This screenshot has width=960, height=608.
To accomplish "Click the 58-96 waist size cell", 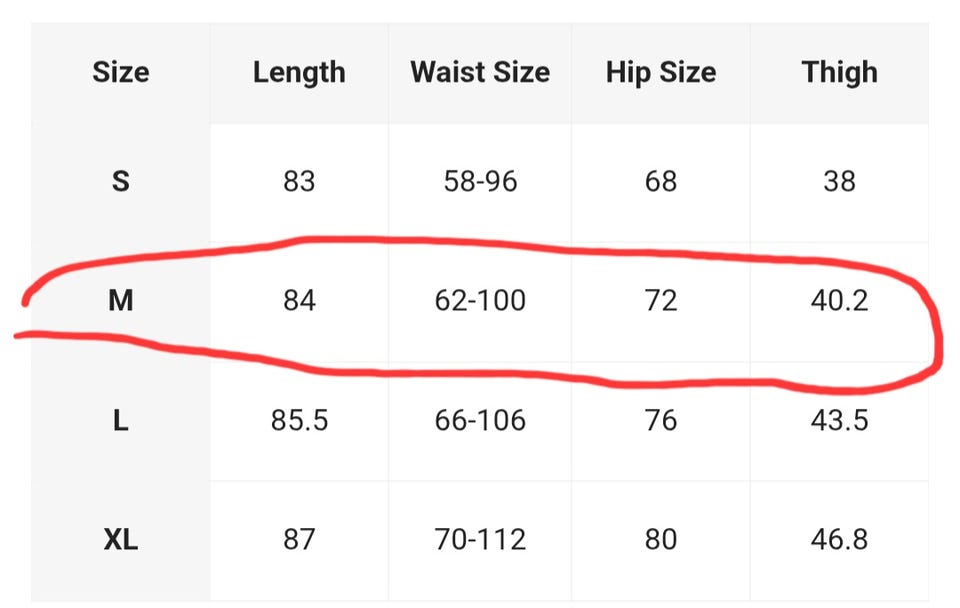I will [x=480, y=181].
